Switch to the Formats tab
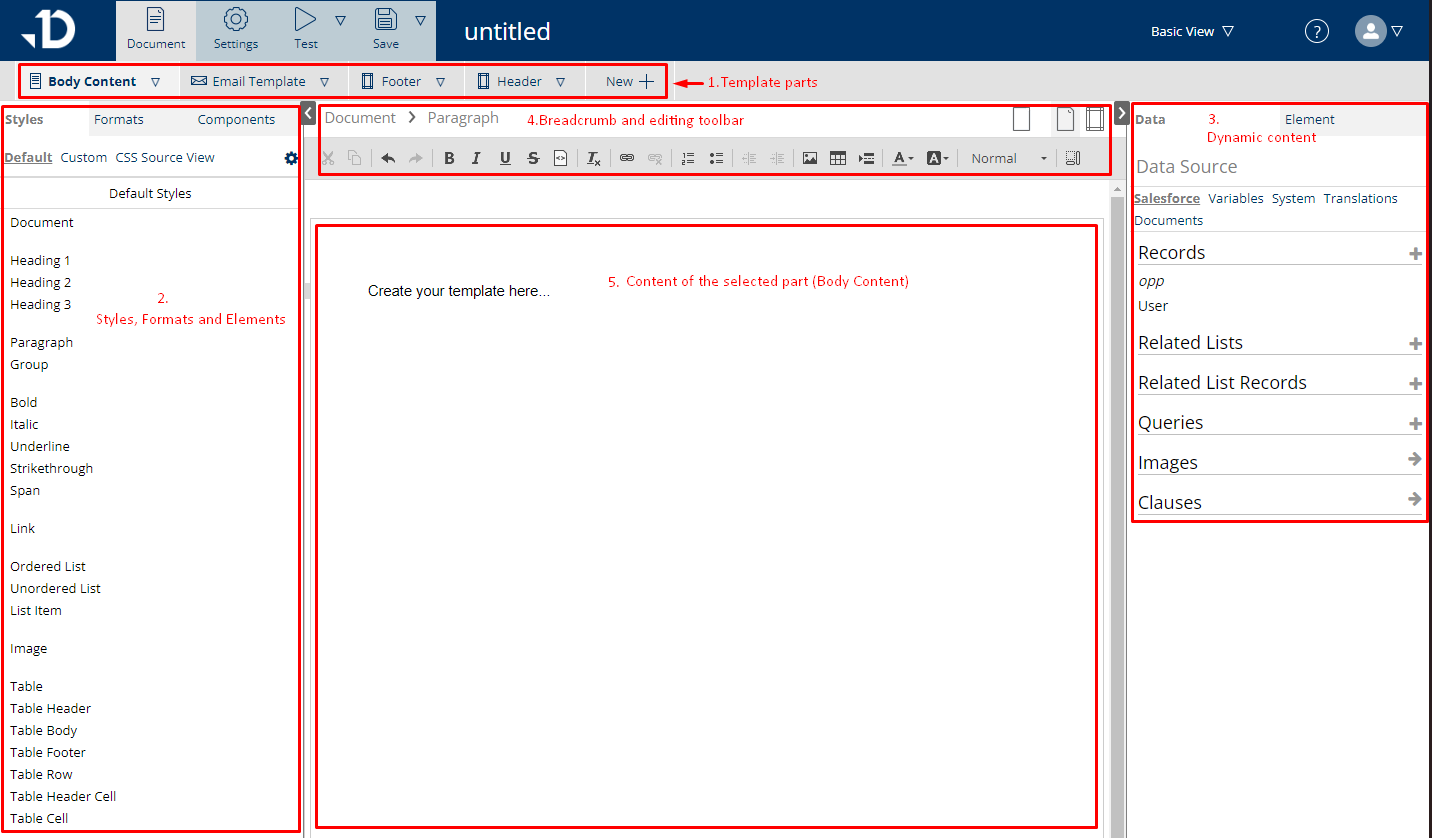Image resolution: width=1432 pixels, height=838 pixels. [119, 120]
